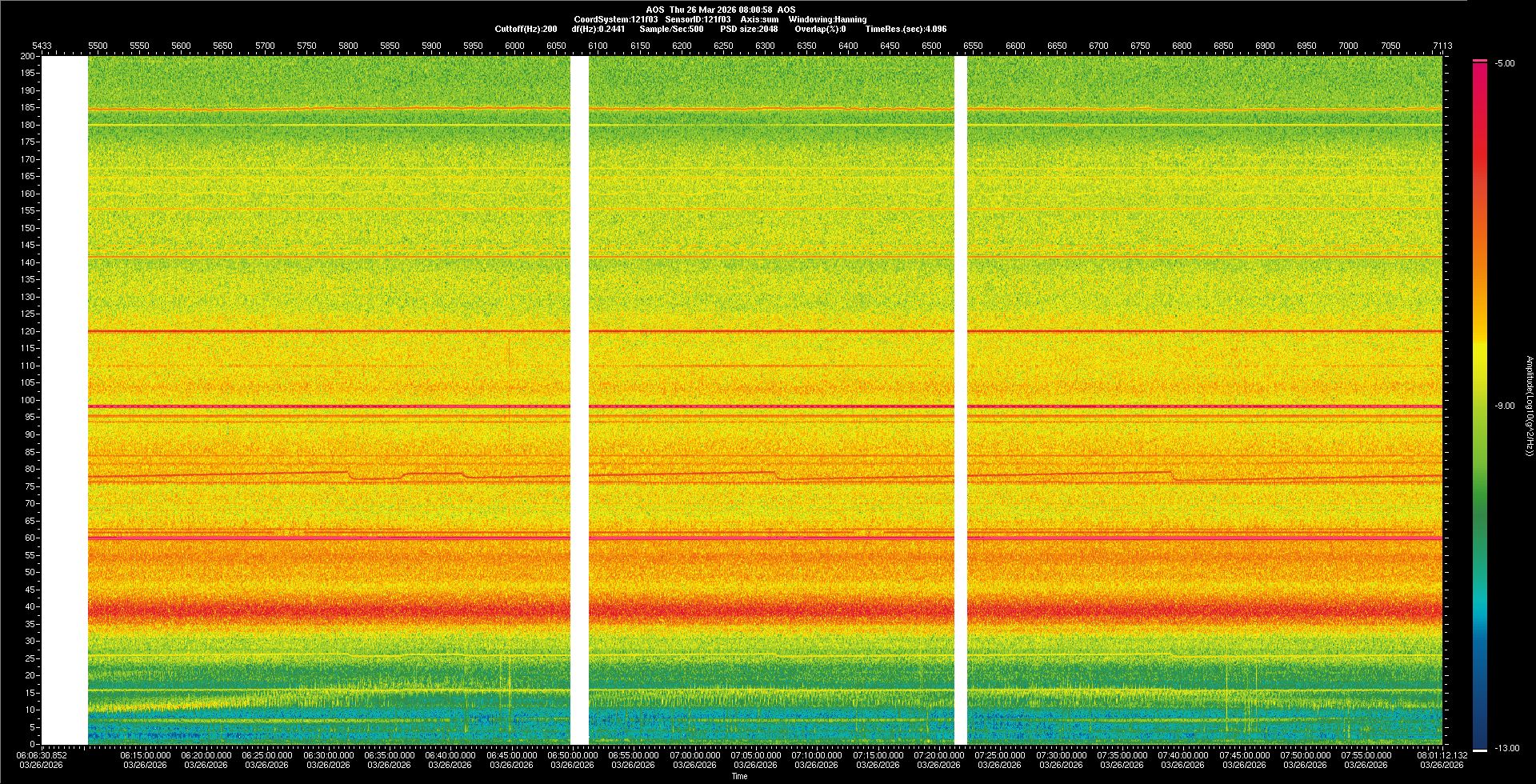Click the 100 Hz frequency axis tick label
The image size is (1536, 784).
pos(28,400)
